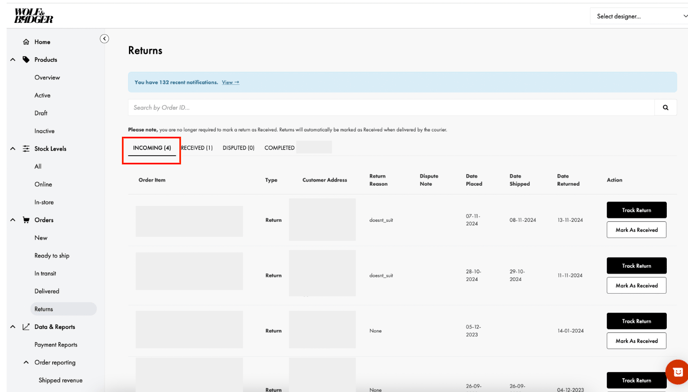Open In-store stock levels

[x=44, y=202]
